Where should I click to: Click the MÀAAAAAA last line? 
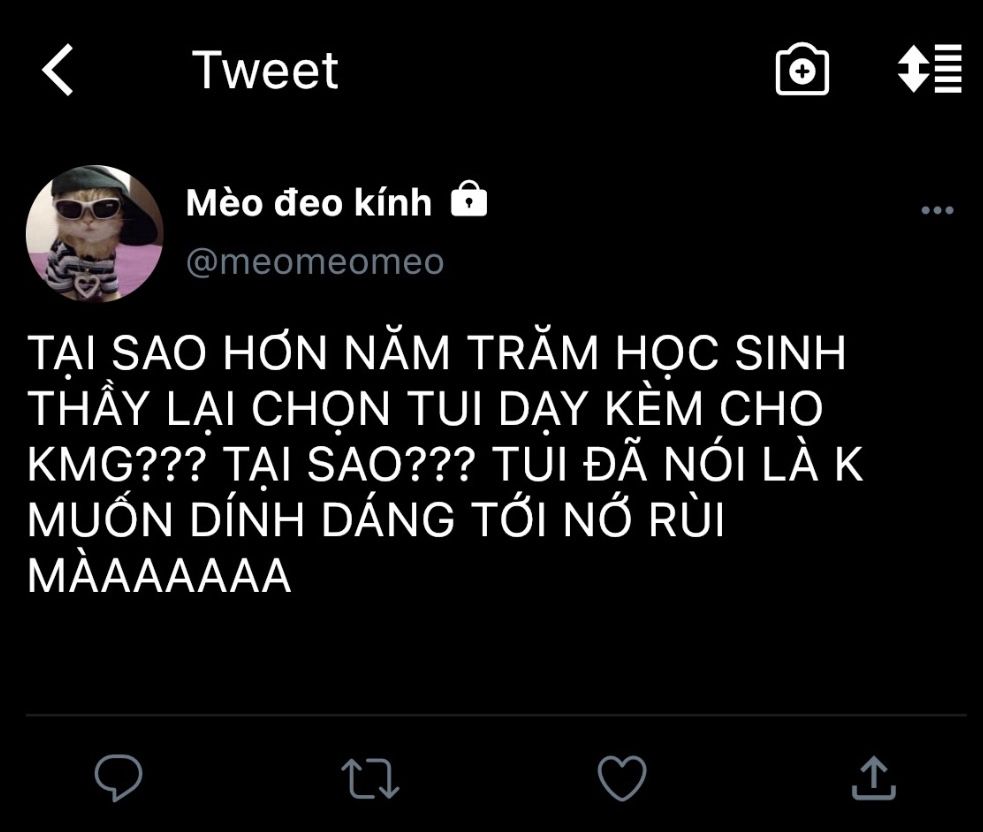tap(159, 574)
